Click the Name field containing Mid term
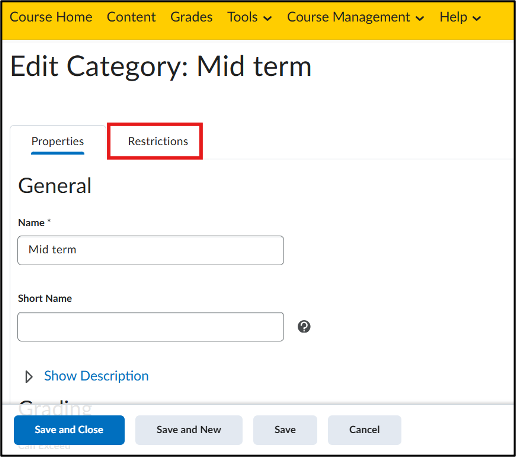This screenshot has height=458, width=516. coord(151,250)
